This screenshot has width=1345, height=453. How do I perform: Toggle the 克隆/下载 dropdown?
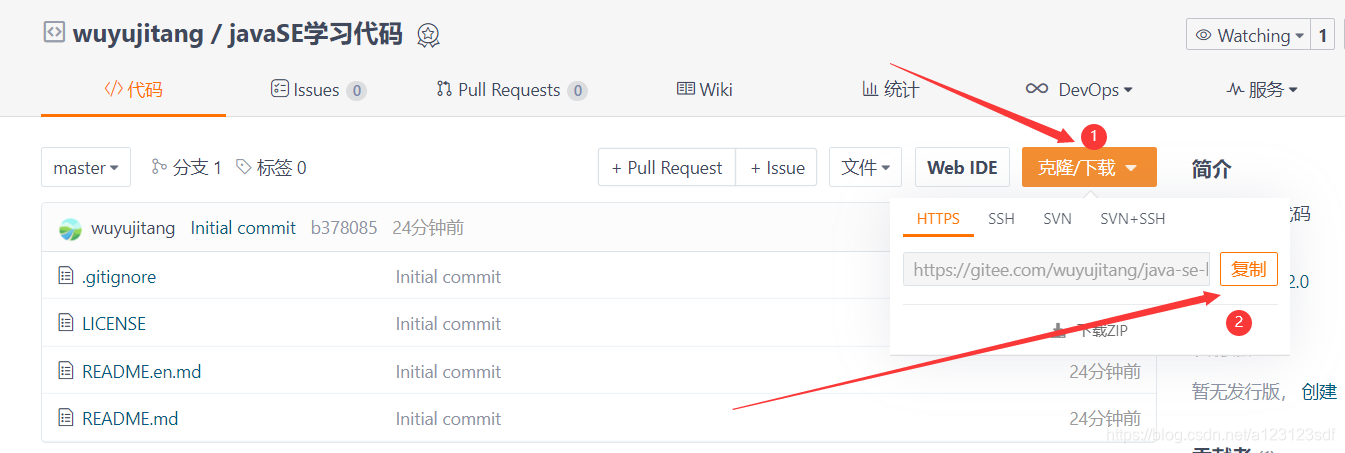click(x=1089, y=168)
